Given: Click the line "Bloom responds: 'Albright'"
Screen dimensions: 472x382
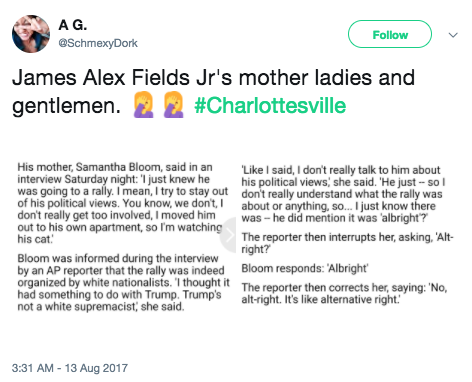Looking at the screenshot, I should pyautogui.click(x=305, y=268).
